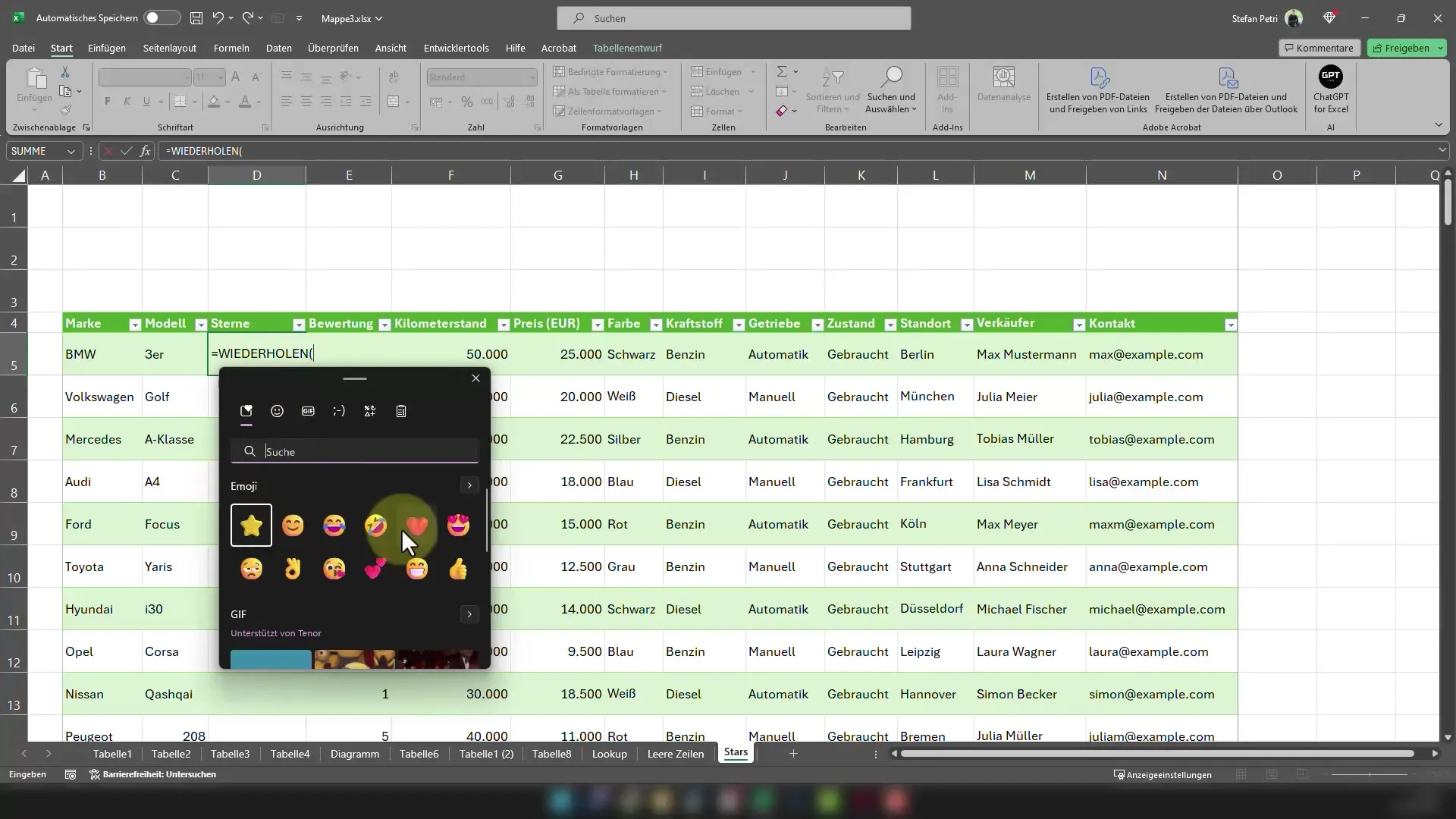Expand the Emoji section expander
Viewport: 1456px width, 819px height.
click(x=469, y=486)
